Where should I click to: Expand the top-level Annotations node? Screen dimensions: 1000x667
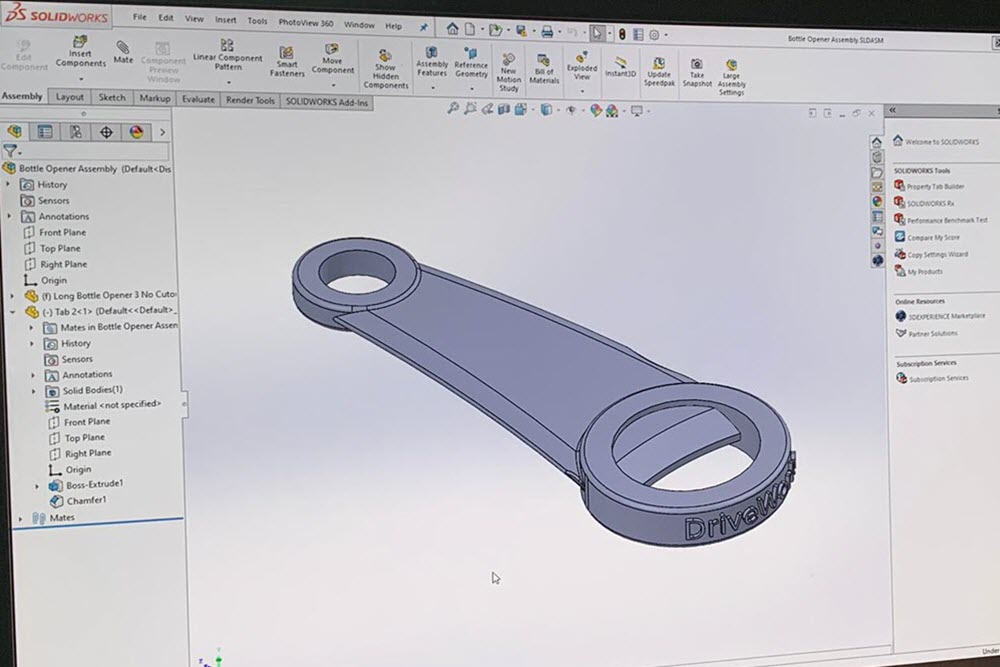(x=9, y=216)
